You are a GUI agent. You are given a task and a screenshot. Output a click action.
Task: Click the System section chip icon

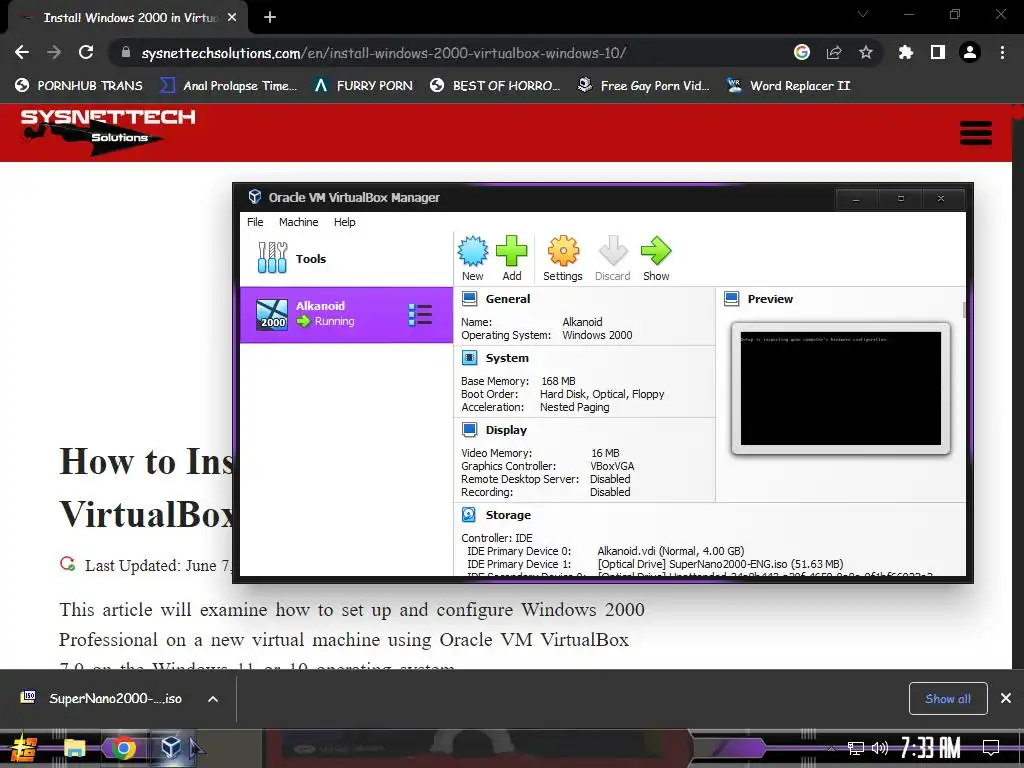coord(469,358)
